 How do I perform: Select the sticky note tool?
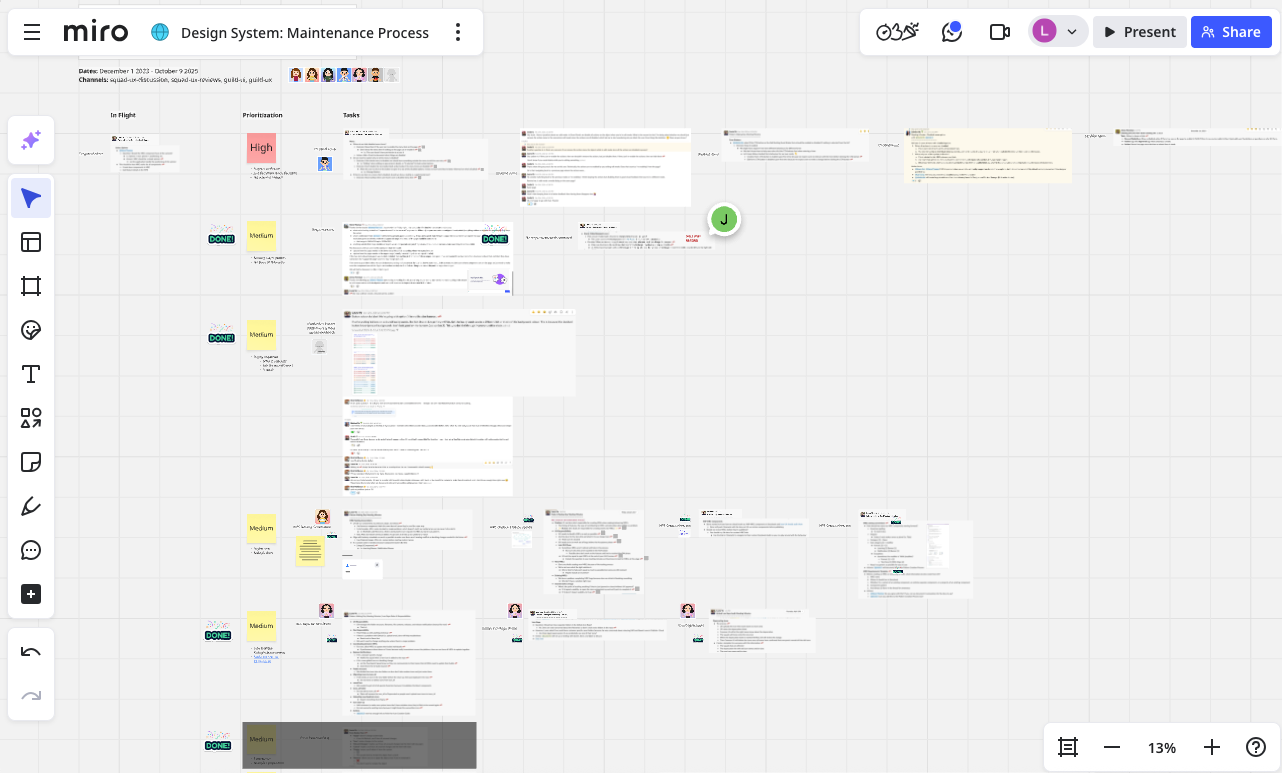30,461
